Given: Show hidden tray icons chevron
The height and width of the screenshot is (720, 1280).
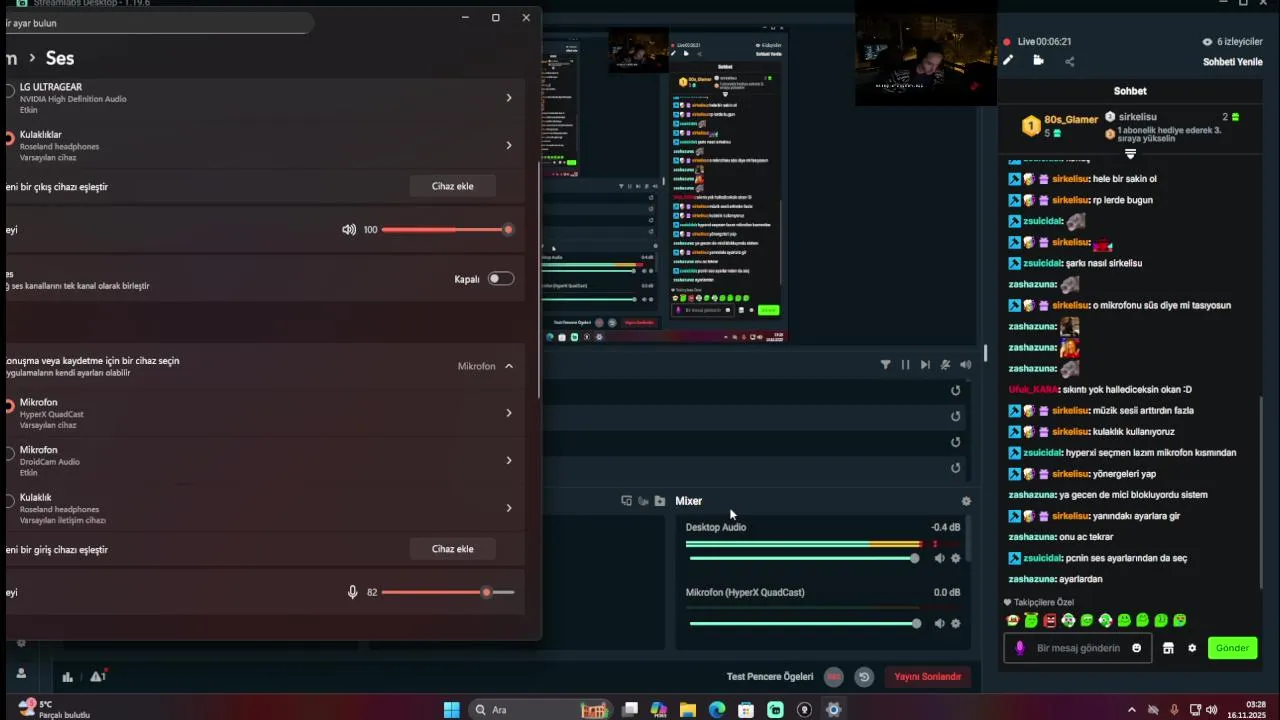Looking at the screenshot, I should coord(1132,710).
